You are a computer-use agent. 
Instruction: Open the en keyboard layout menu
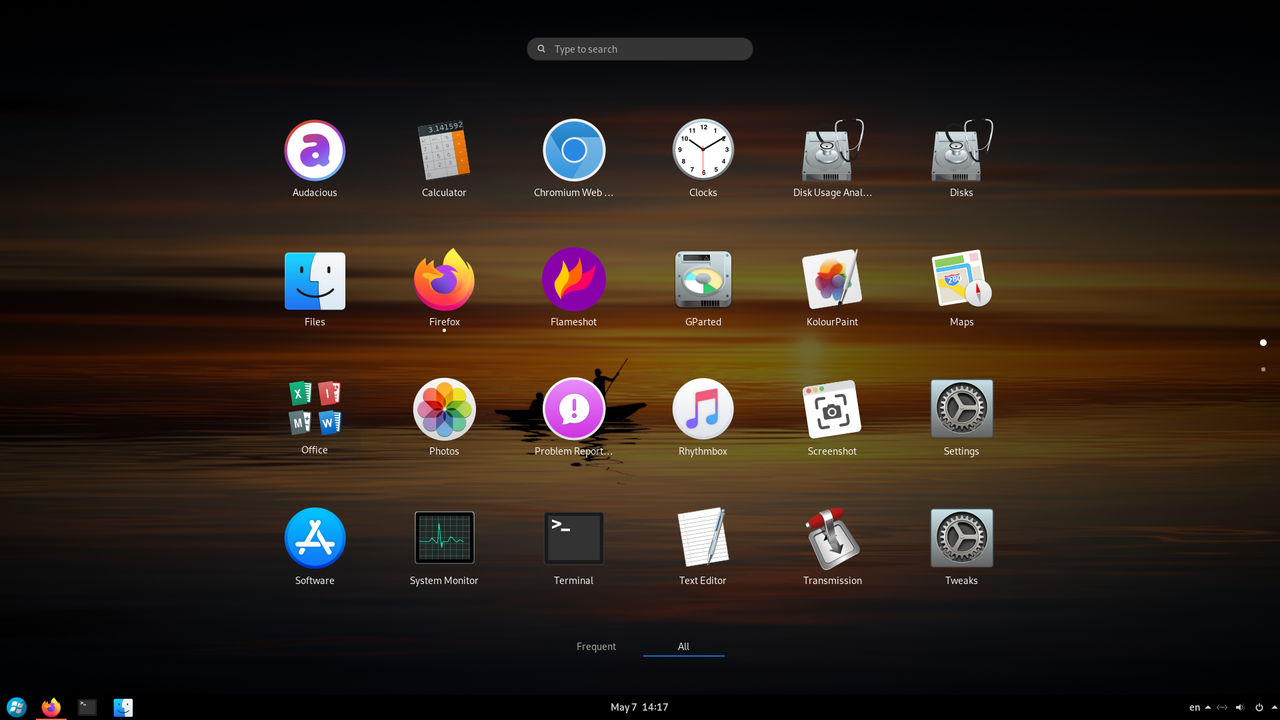[x=1199, y=707]
